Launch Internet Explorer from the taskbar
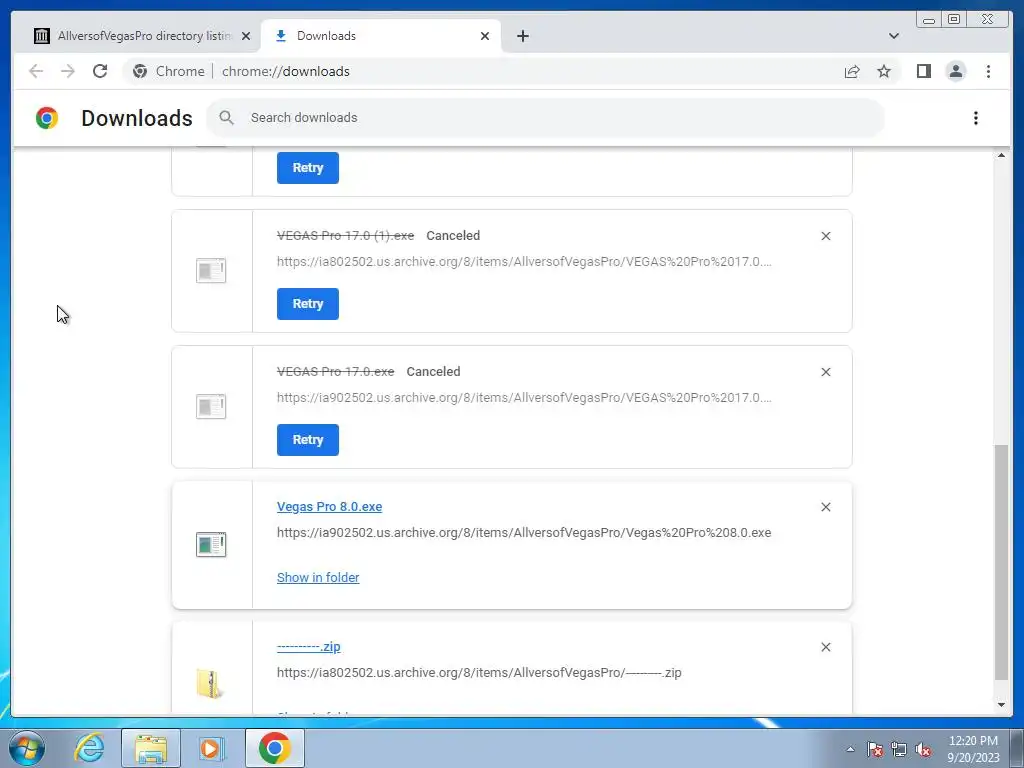1024x768 pixels. pos(89,748)
